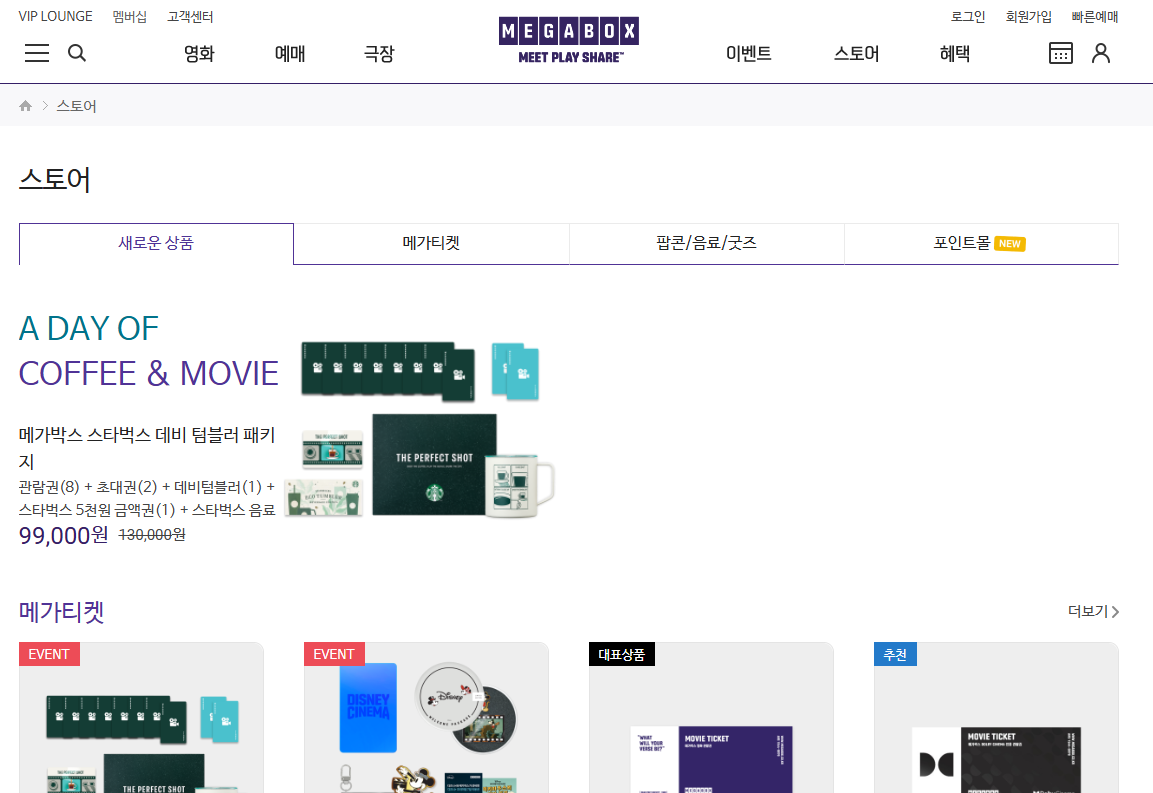1153x793 pixels.
Task: Select 새로운 상품 tab
Action: pos(156,243)
